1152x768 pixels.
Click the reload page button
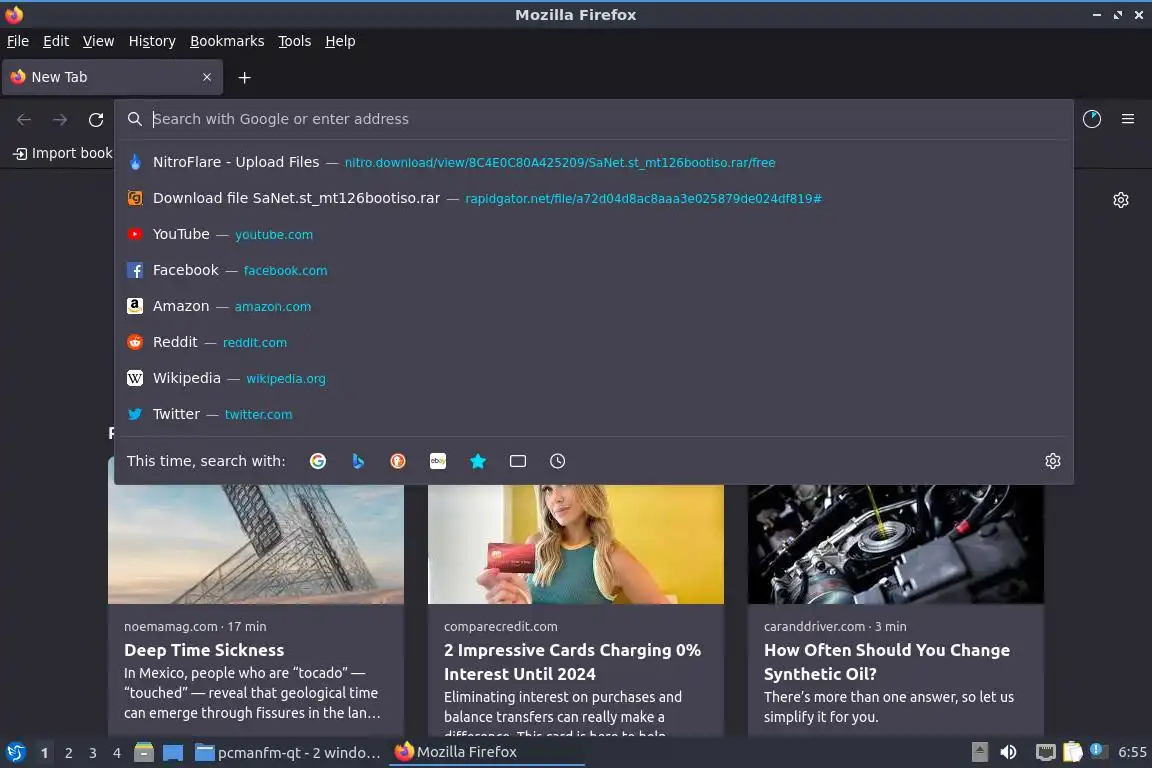96,119
